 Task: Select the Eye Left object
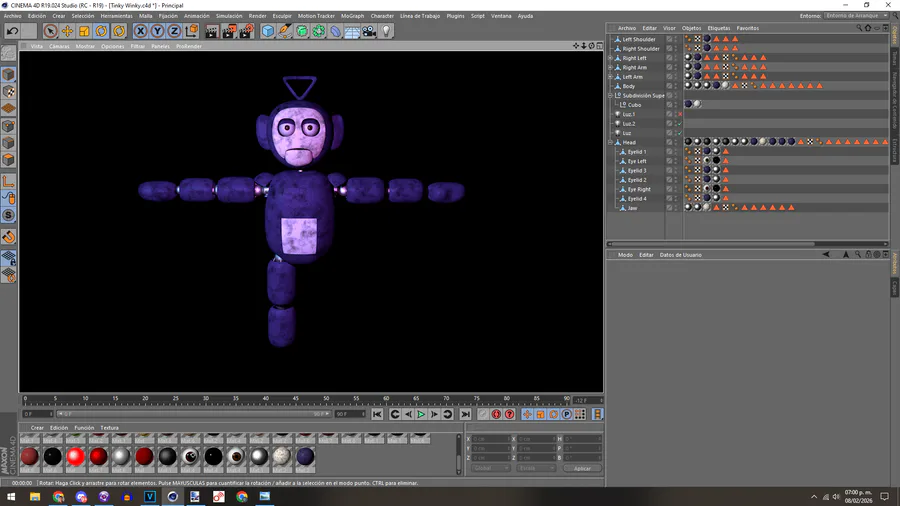pyautogui.click(x=637, y=161)
